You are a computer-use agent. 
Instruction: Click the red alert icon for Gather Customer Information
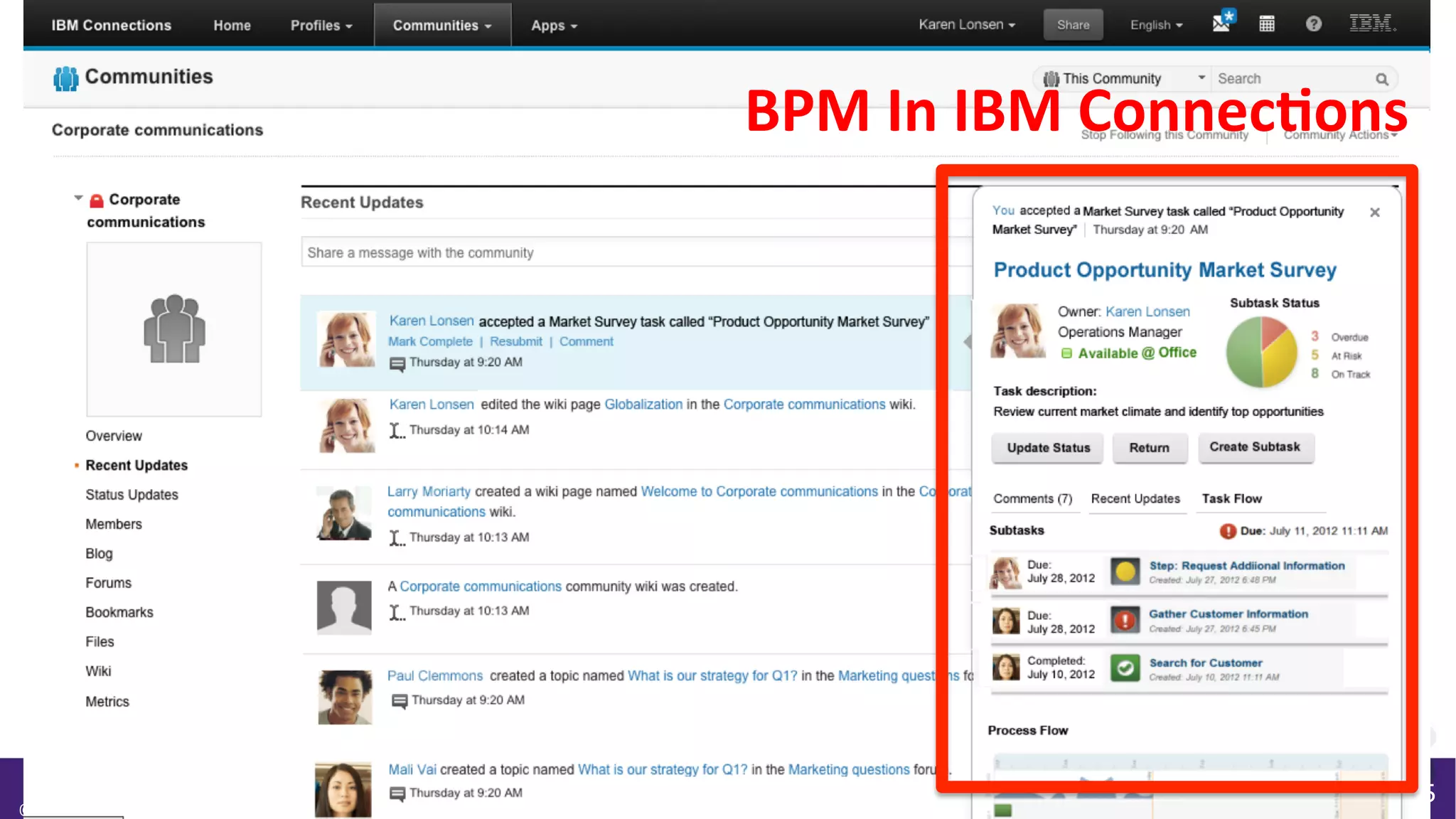coord(1125,621)
